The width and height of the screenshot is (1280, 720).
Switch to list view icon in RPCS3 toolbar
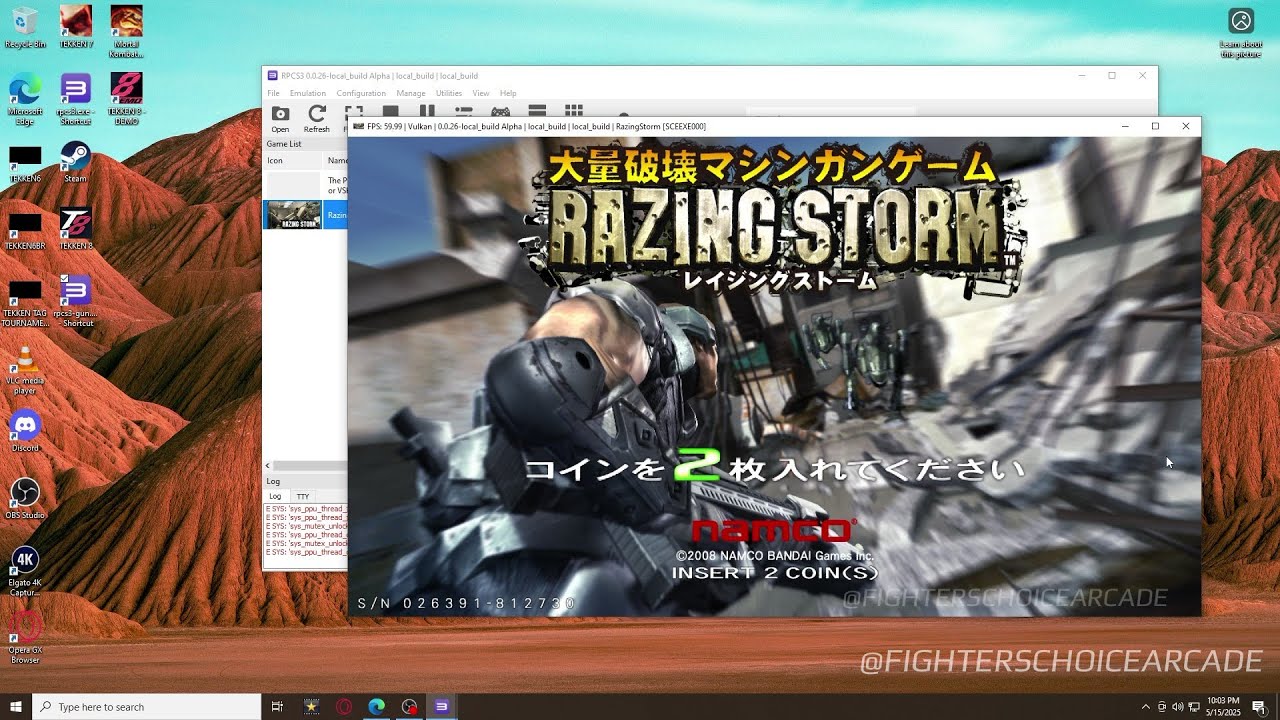coord(537,112)
